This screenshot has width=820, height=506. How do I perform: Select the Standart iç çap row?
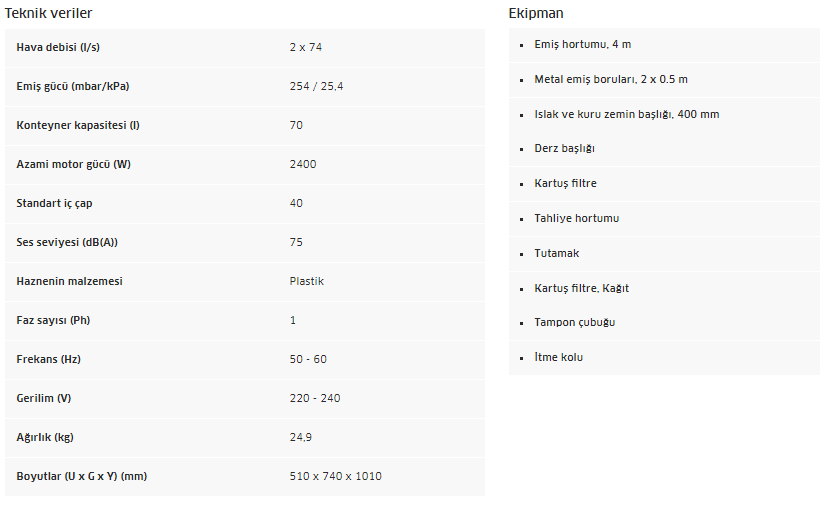coord(245,203)
